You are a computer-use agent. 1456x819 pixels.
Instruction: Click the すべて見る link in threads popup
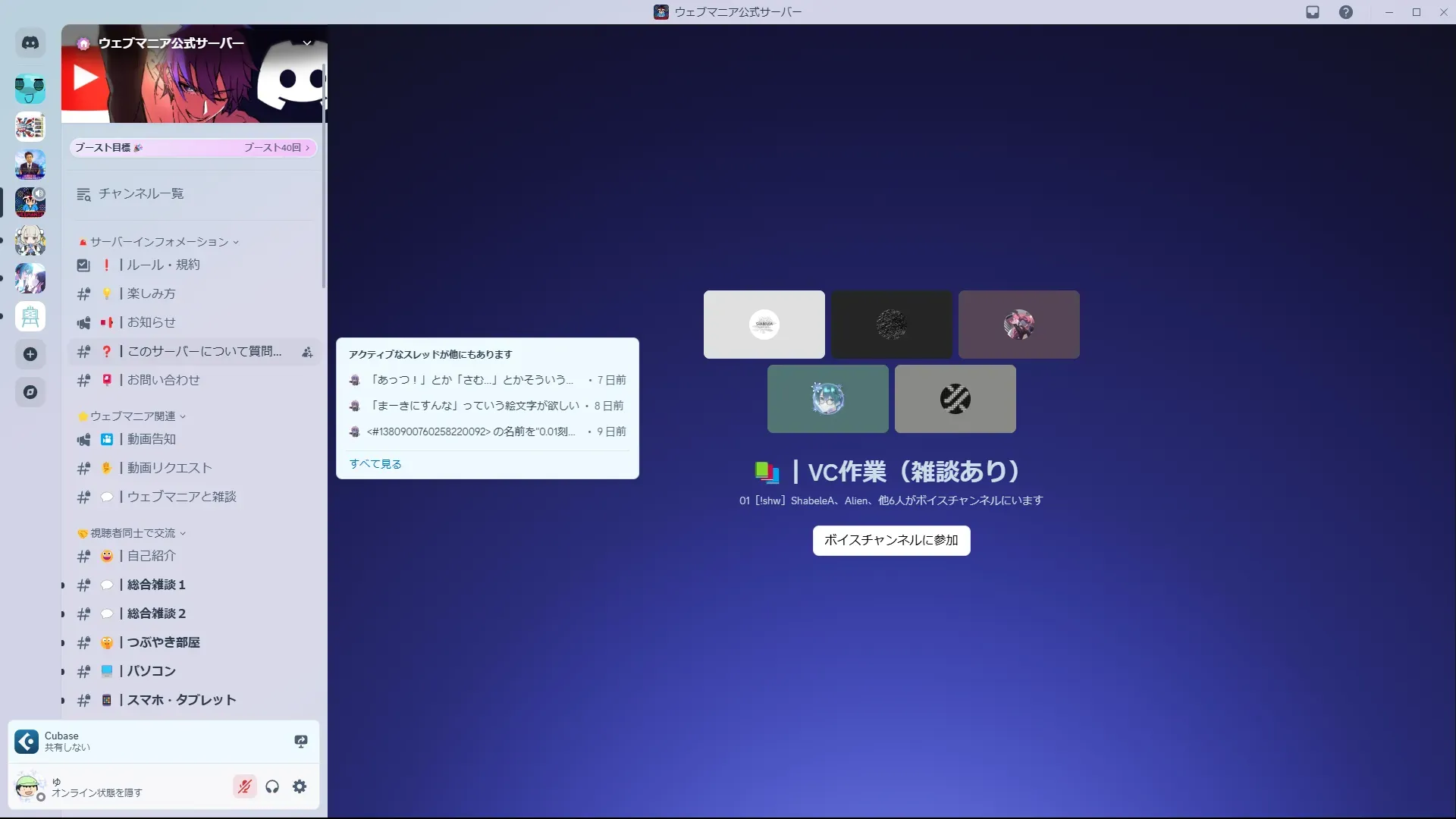pyautogui.click(x=375, y=464)
